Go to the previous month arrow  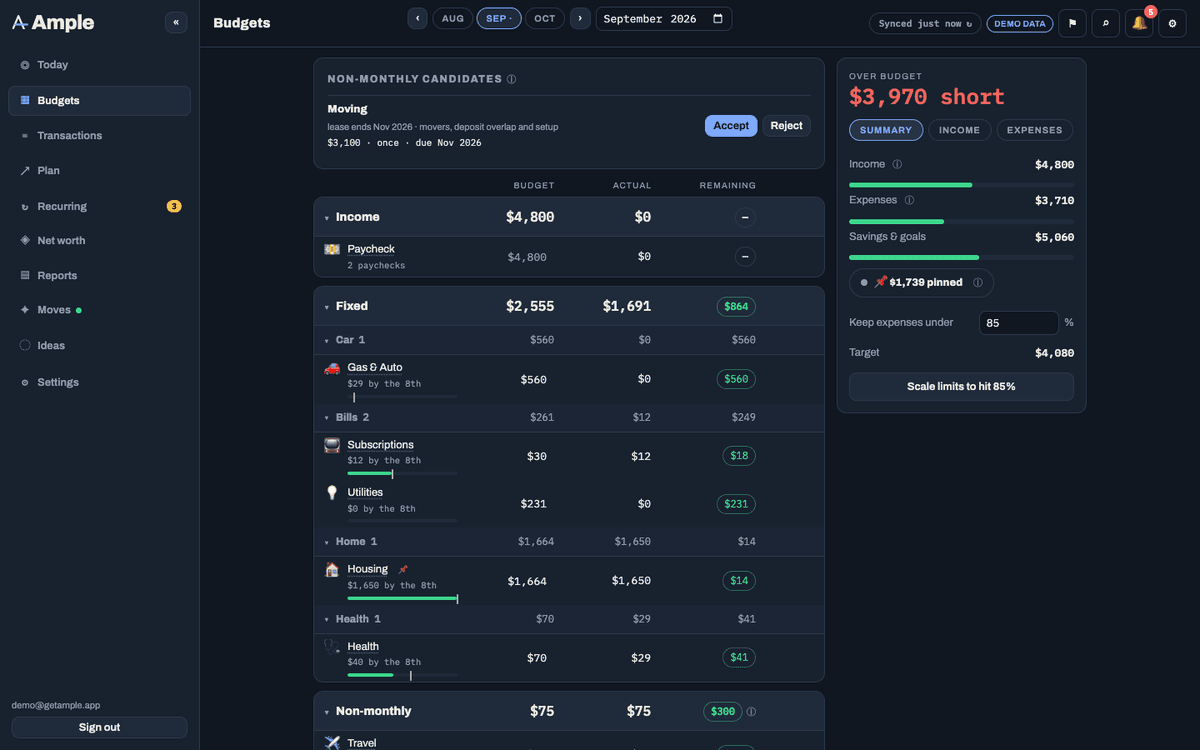click(418, 19)
